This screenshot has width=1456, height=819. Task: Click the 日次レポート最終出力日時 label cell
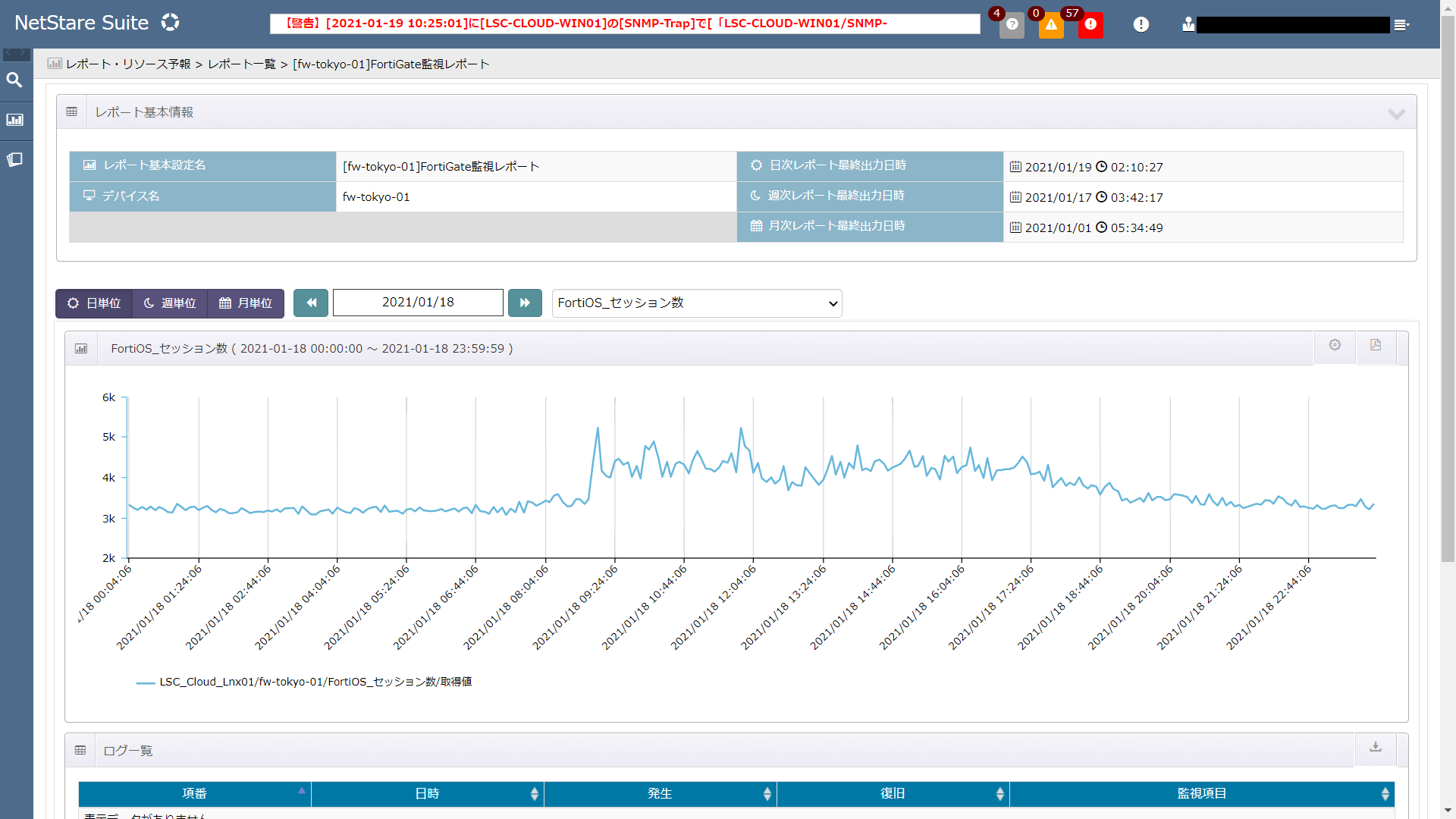pos(870,166)
